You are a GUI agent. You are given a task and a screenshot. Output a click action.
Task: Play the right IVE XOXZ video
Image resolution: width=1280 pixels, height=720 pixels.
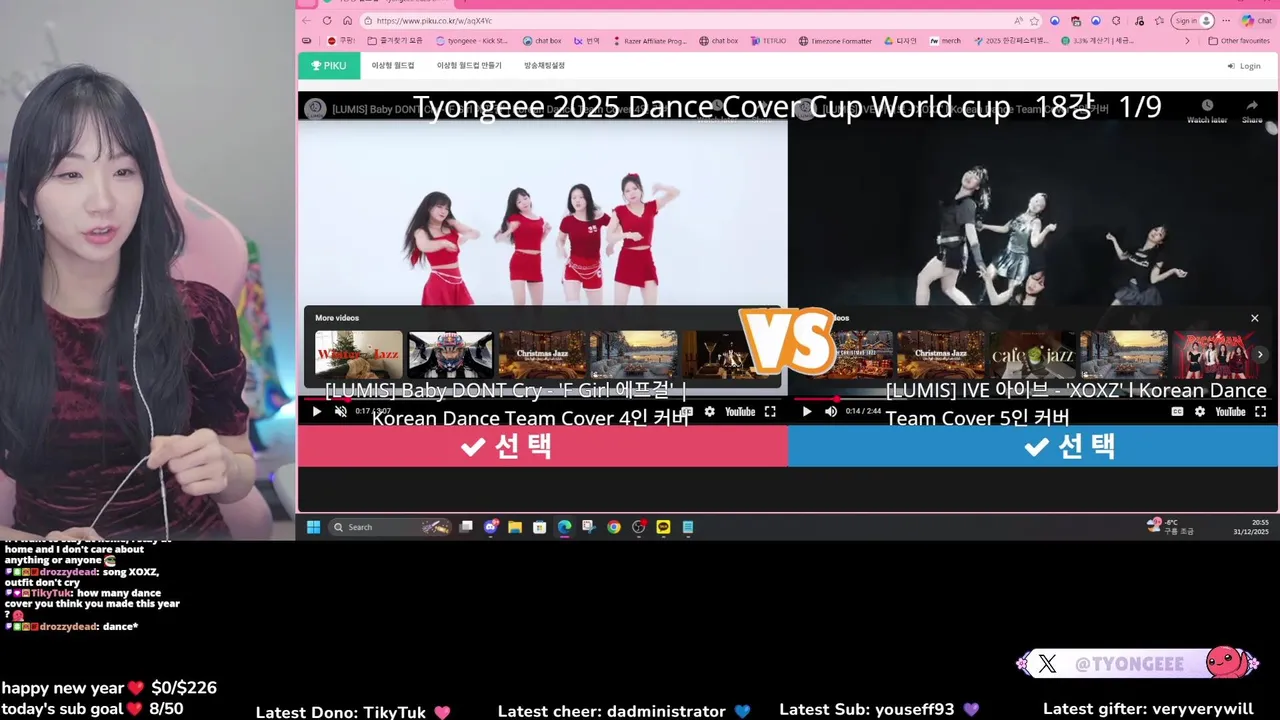click(807, 411)
